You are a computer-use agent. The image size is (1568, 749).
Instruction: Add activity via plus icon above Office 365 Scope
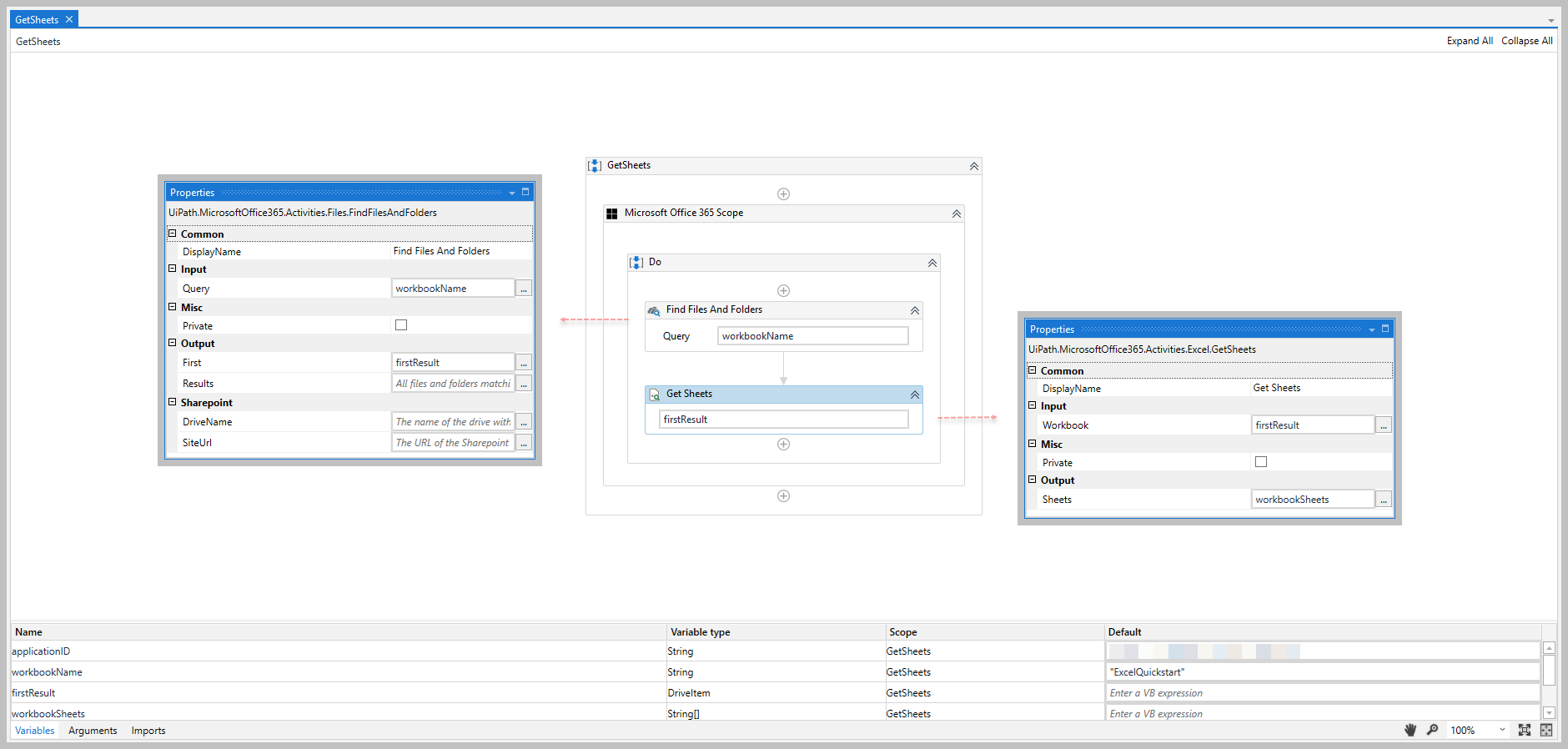tap(783, 194)
